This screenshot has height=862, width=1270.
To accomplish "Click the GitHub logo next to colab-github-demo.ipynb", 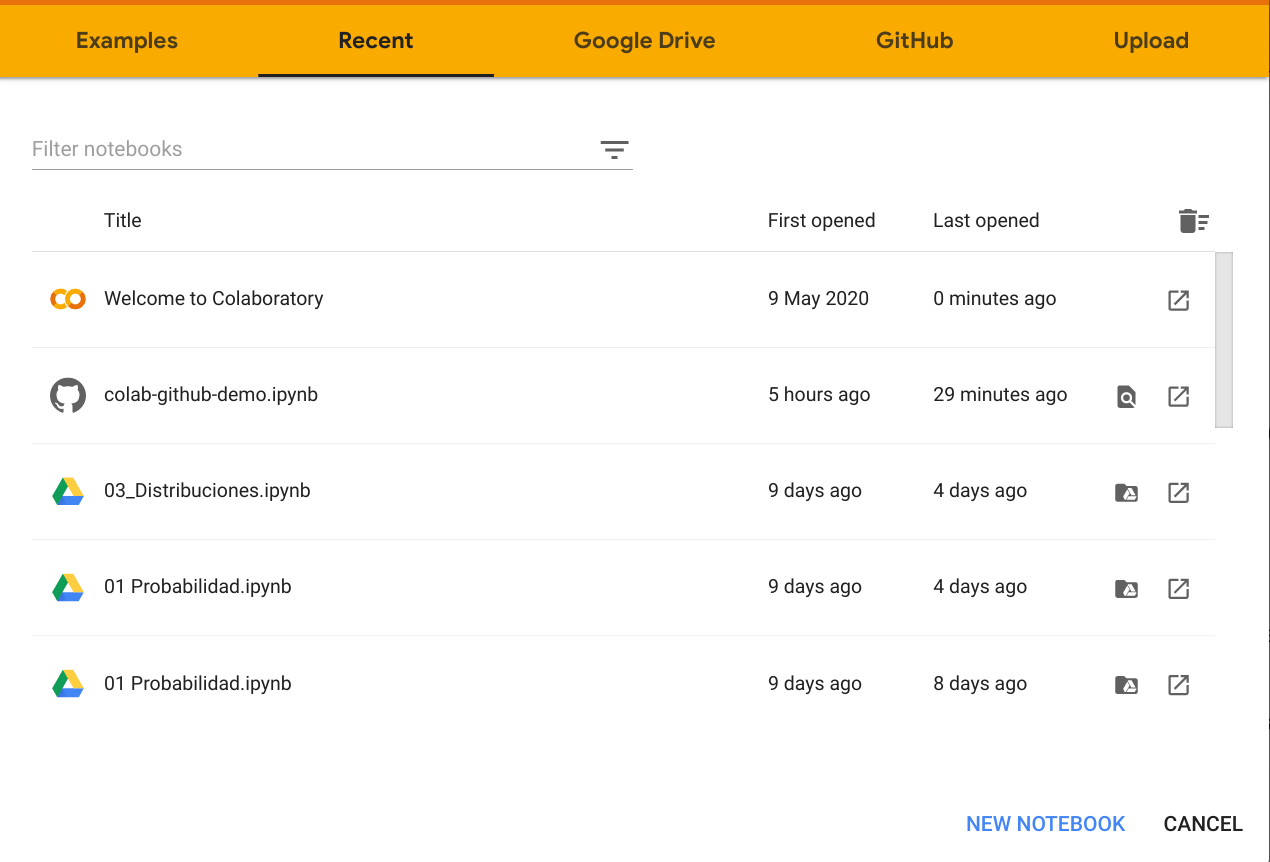I will (68, 395).
